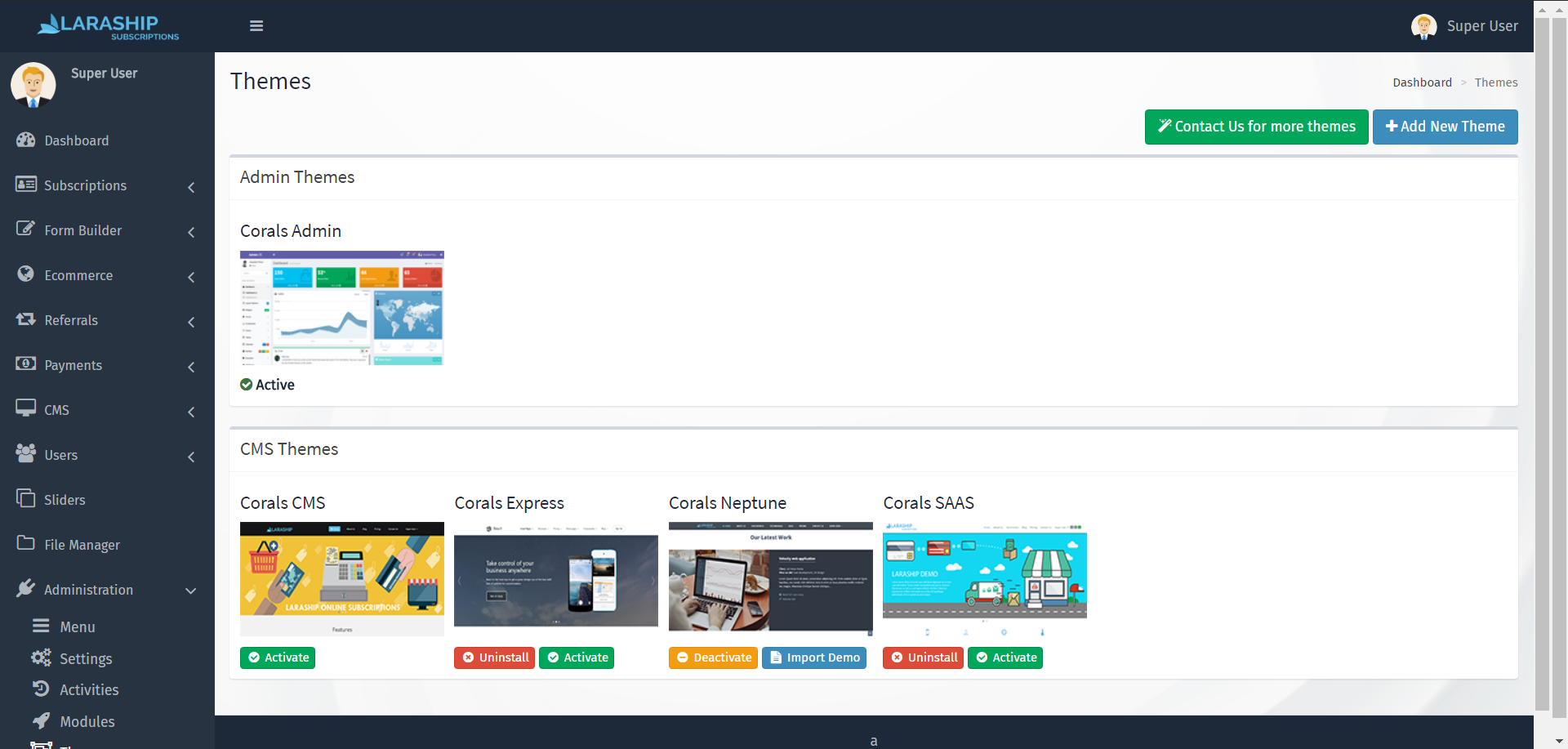Image resolution: width=1568 pixels, height=749 pixels.
Task: Open the Ecommerce menu item
Action: 107,275
